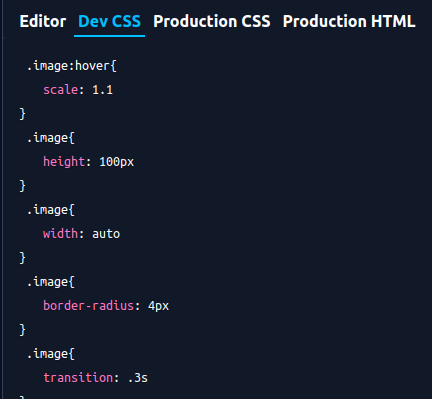Click the .image:hover selector line
This screenshot has height=399, width=432.
[x=71, y=66]
